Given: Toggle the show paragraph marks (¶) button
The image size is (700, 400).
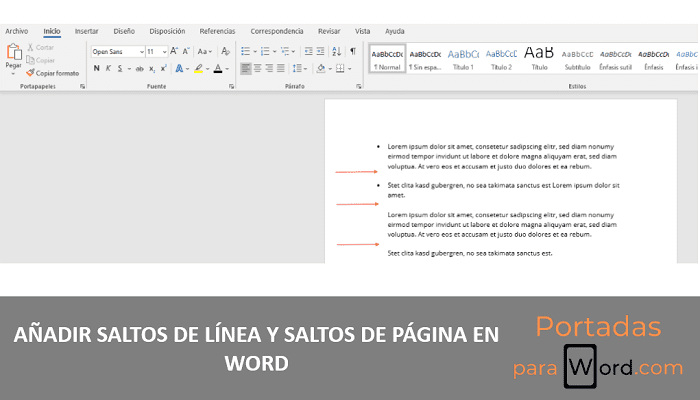Looking at the screenshot, I should (352, 51).
